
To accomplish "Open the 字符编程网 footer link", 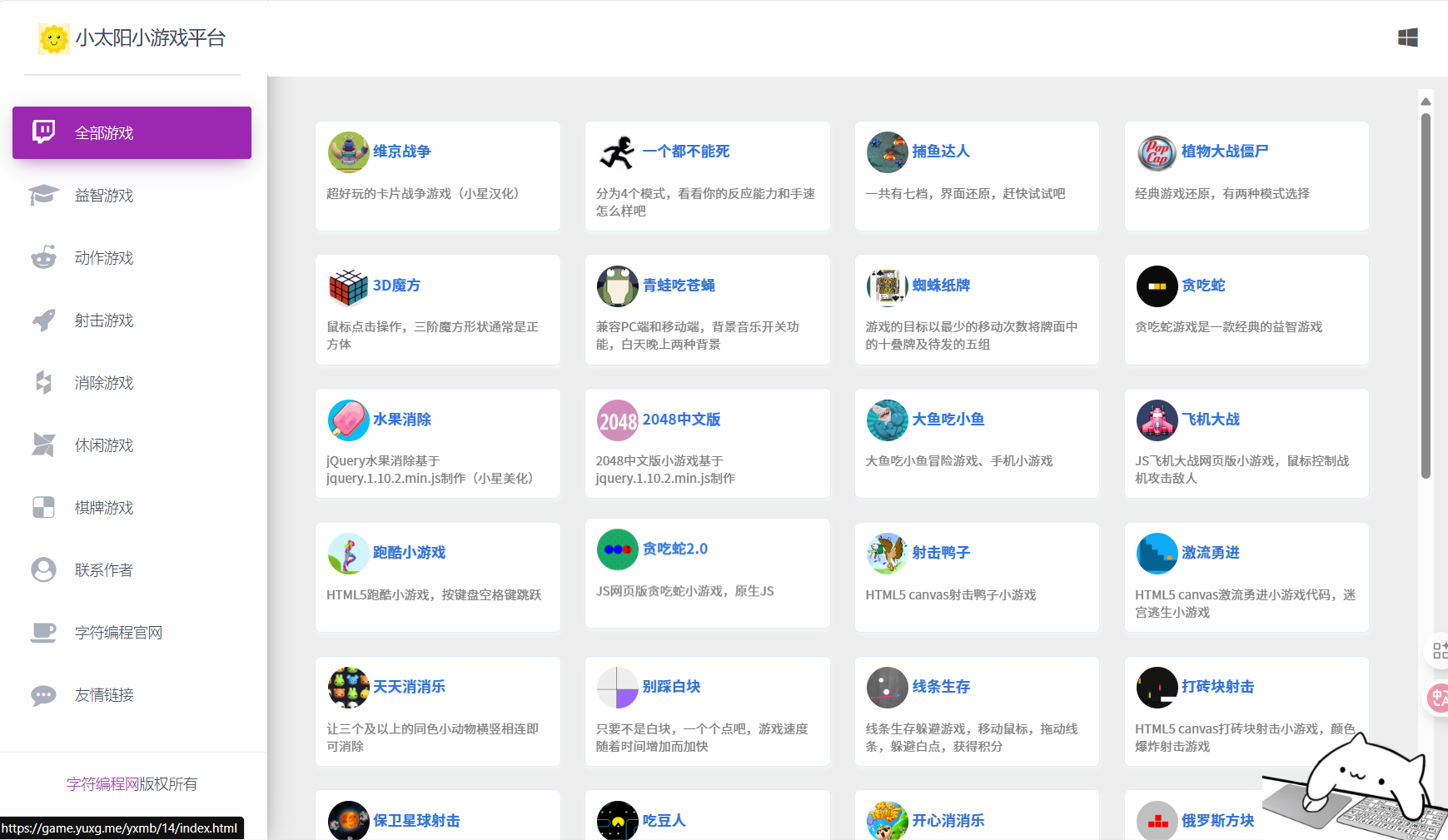I will click(x=102, y=783).
